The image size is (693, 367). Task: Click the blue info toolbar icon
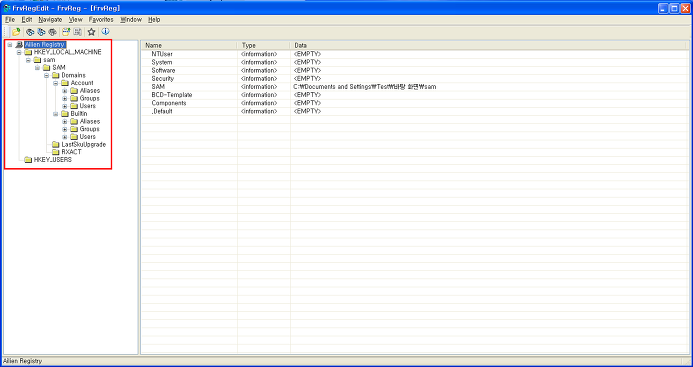point(105,32)
